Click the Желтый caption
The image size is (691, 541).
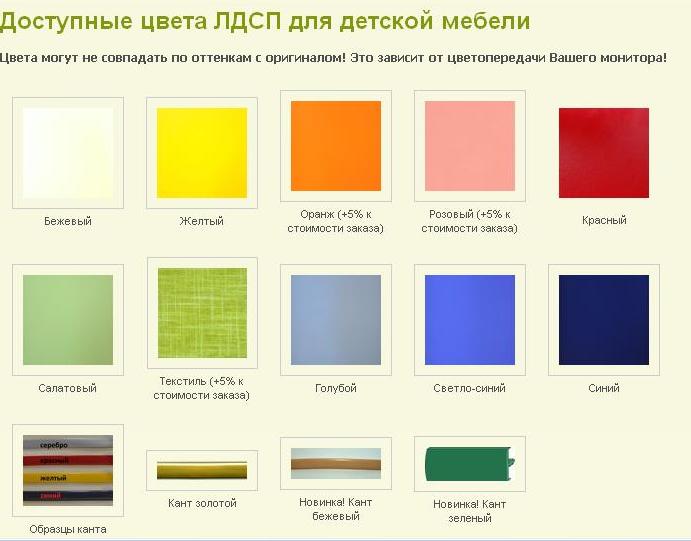click(201, 221)
